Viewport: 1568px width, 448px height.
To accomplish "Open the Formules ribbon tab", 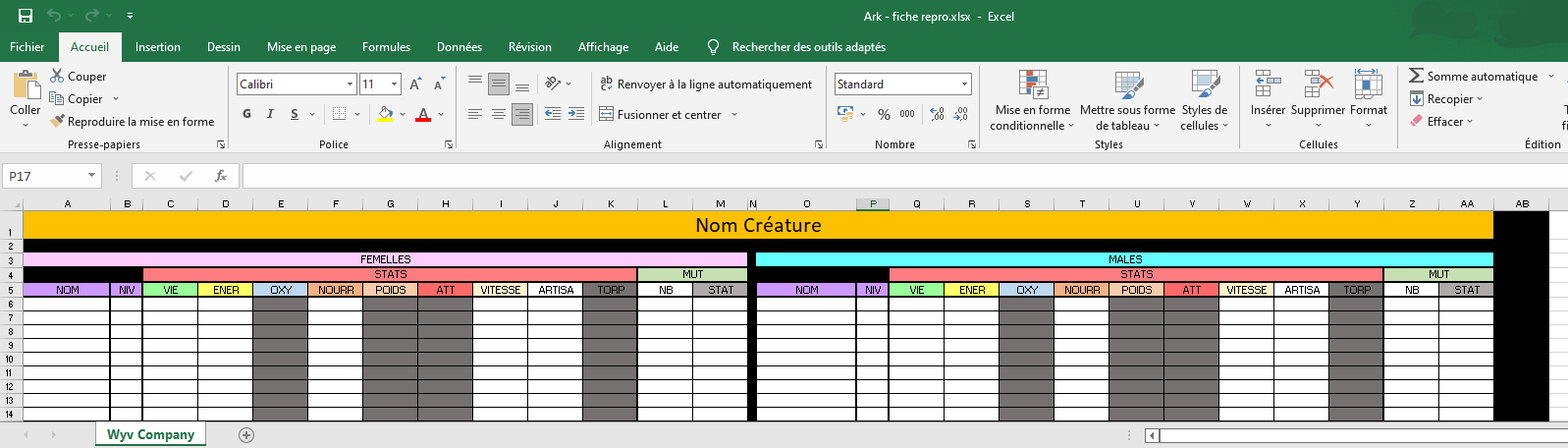I will (386, 47).
